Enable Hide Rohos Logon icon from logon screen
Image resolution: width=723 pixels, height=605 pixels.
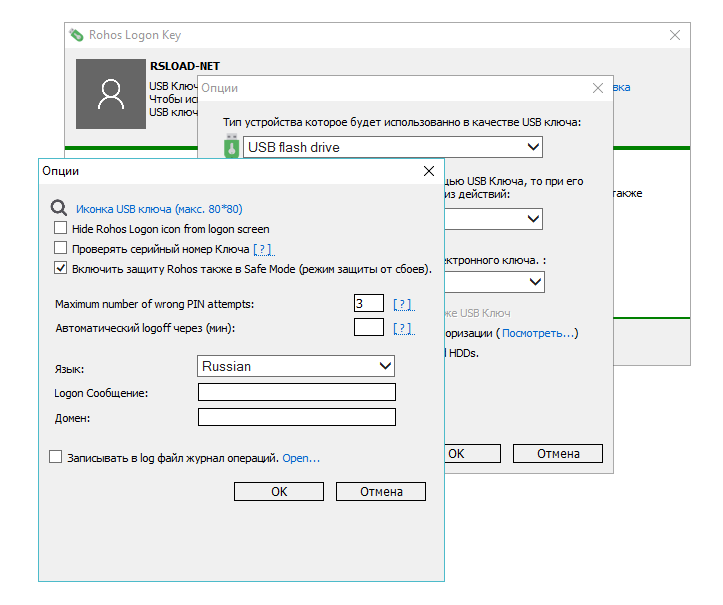[60, 228]
